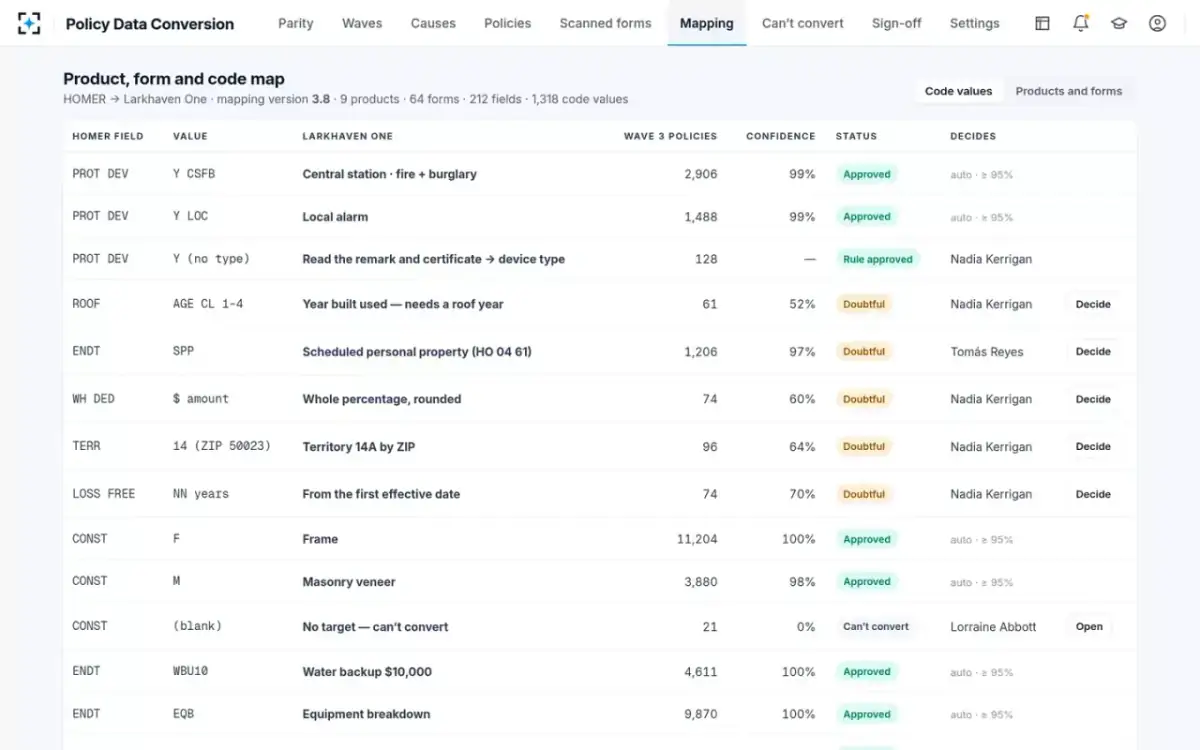
Task: Click Decide for ROOF AGE CL 1-4
Action: click(x=1093, y=304)
